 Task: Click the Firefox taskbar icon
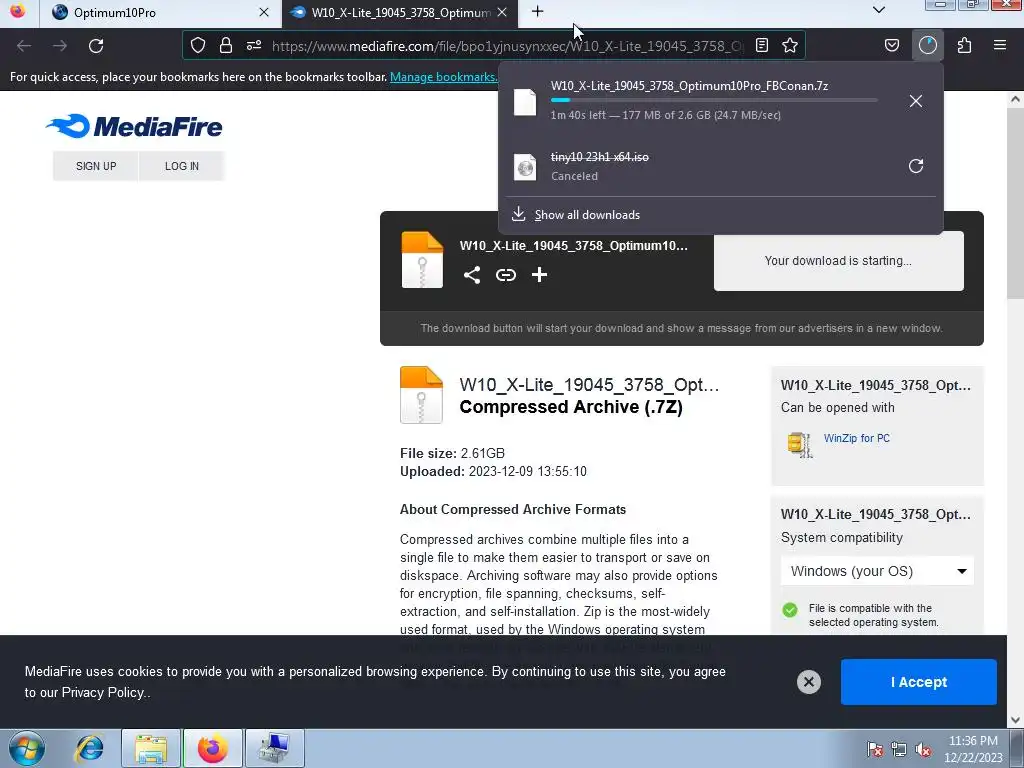[213, 748]
